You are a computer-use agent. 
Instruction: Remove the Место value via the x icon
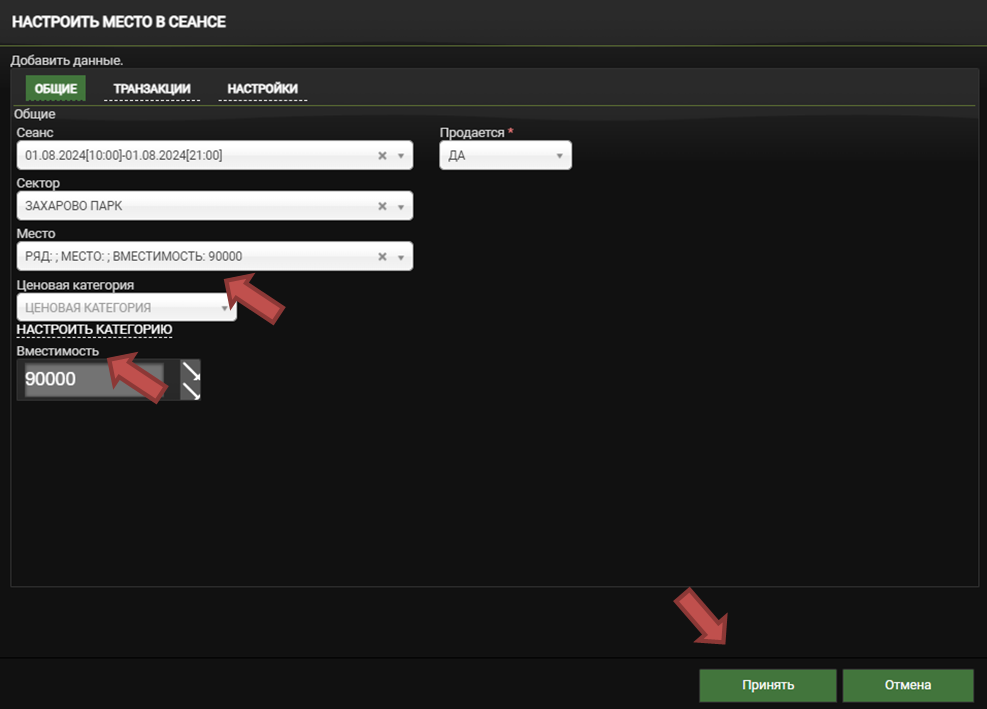point(381,257)
